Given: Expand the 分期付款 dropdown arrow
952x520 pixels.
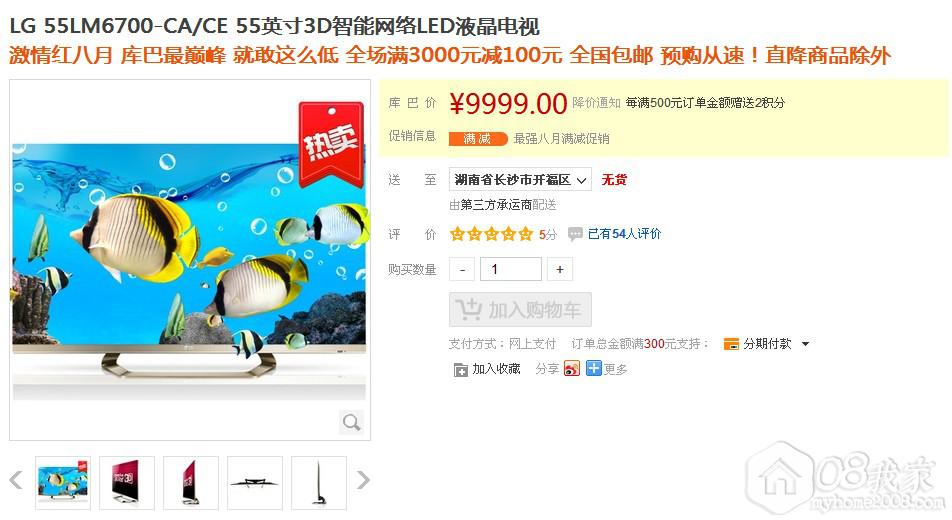Looking at the screenshot, I should pyautogui.click(x=806, y=344).
